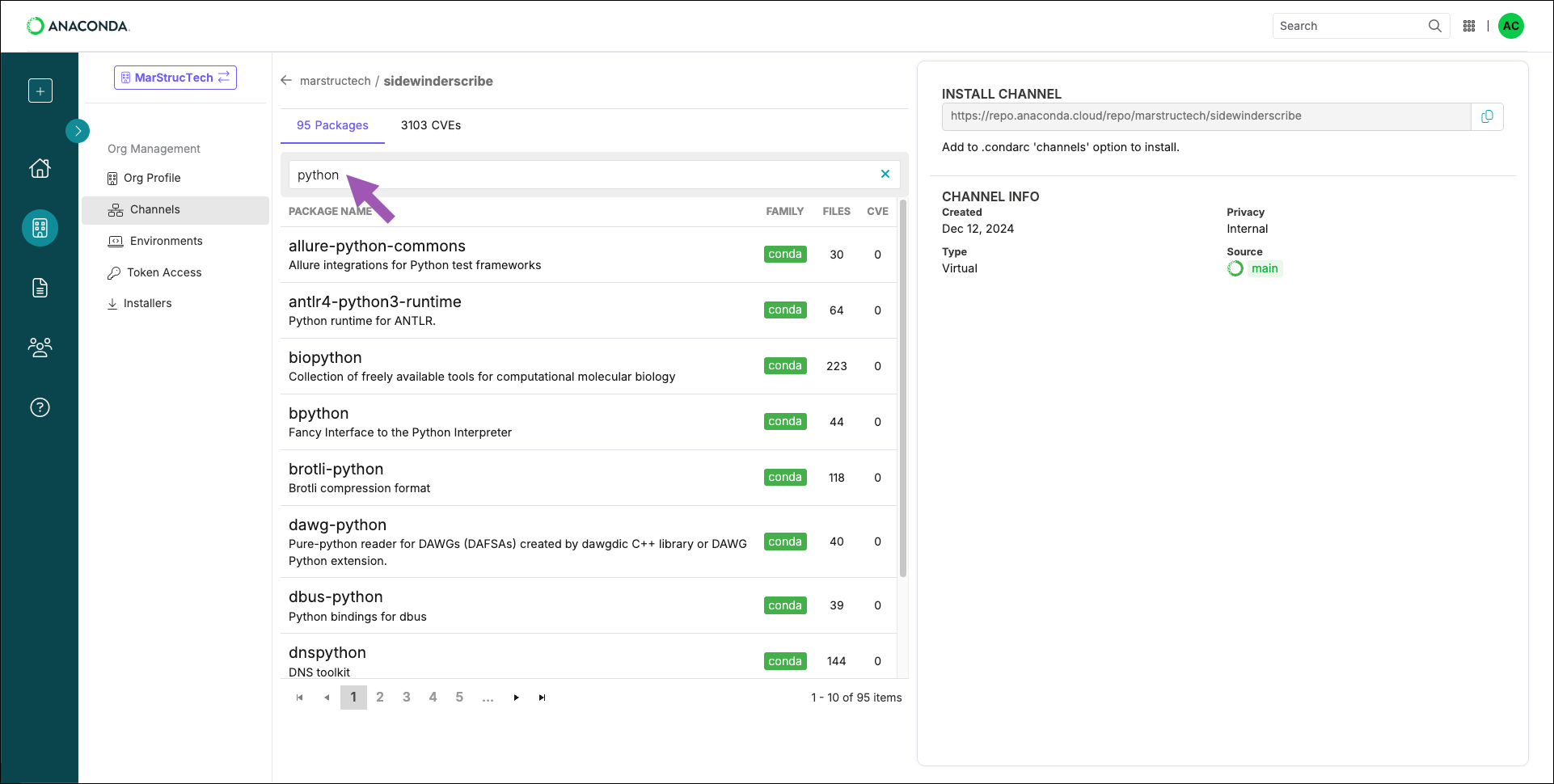Switch organization via MarStrucTech button

tap(175, 78)
